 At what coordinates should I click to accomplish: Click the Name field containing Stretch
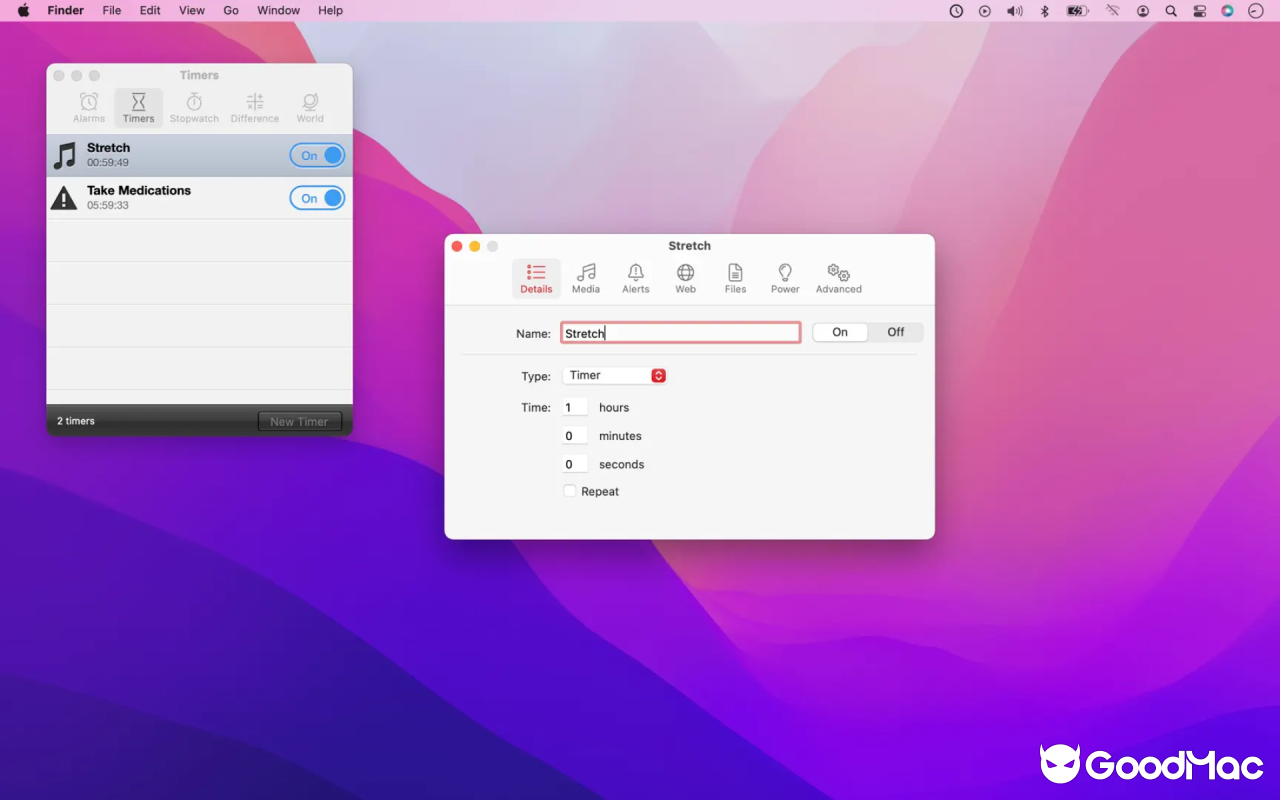tap(680, 332)
